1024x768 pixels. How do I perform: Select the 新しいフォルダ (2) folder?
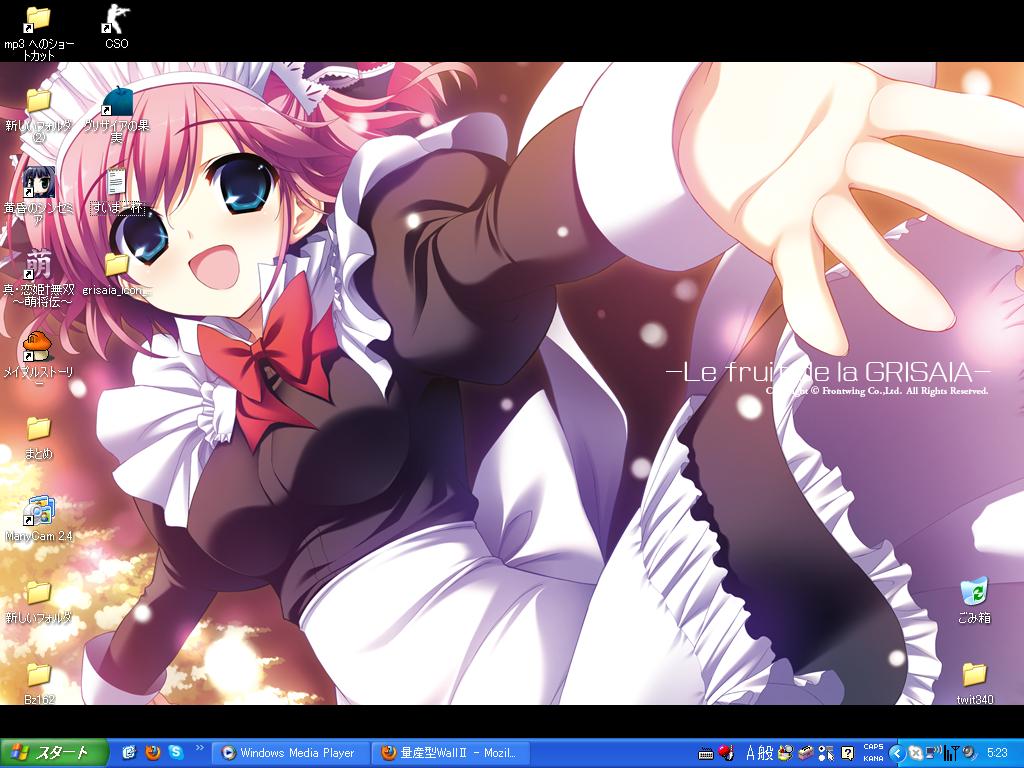pos(38,101)
